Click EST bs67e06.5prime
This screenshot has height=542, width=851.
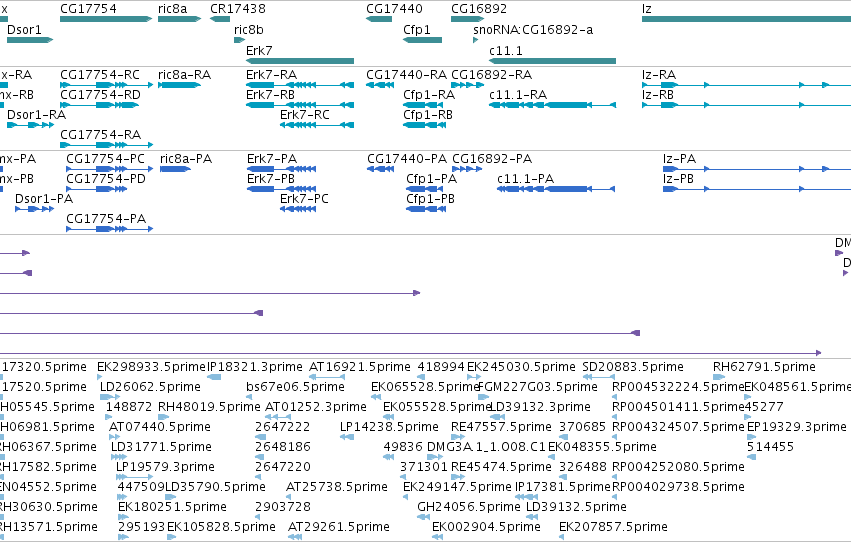point(251,397)
